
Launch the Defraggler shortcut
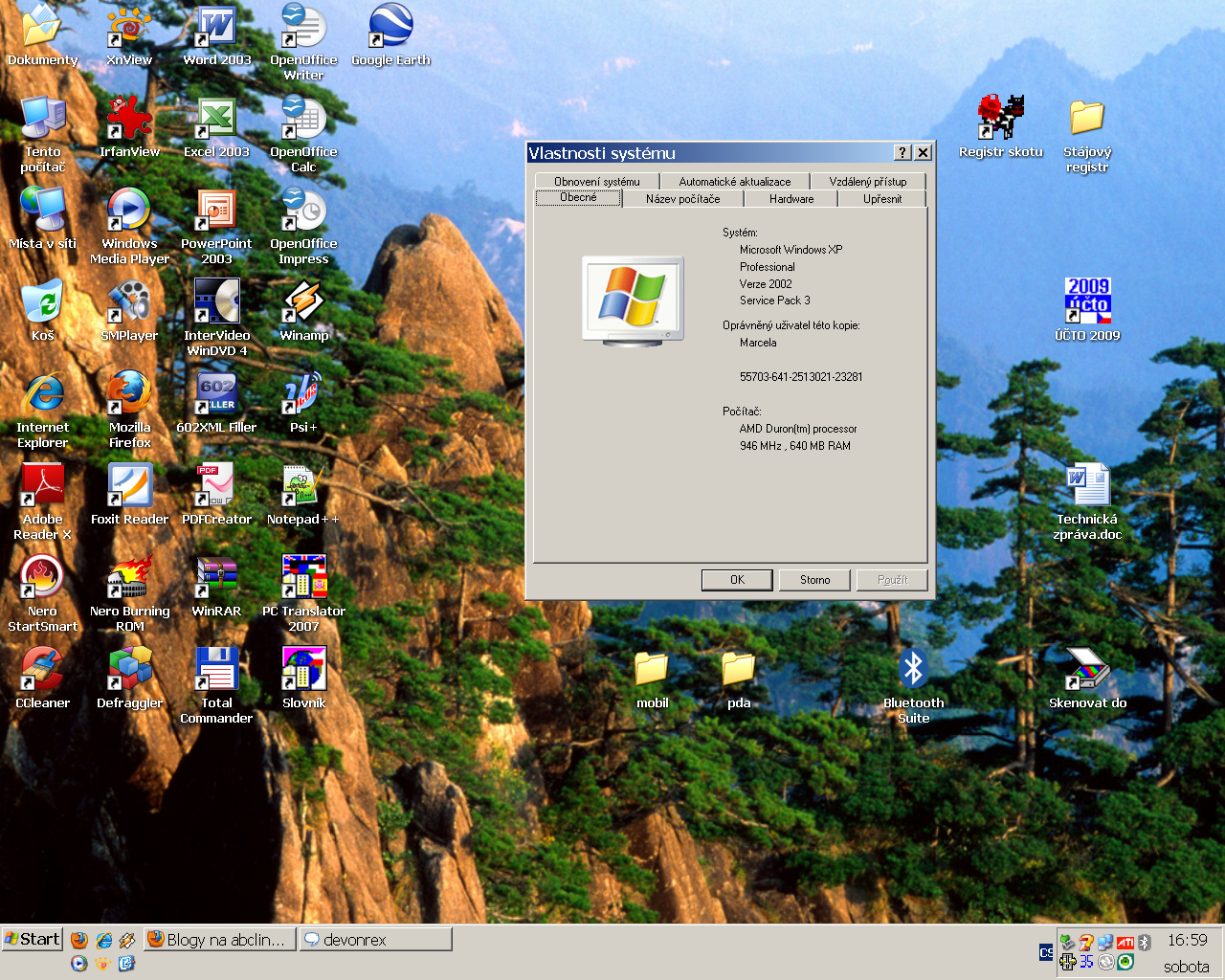[x=129, y=679]
